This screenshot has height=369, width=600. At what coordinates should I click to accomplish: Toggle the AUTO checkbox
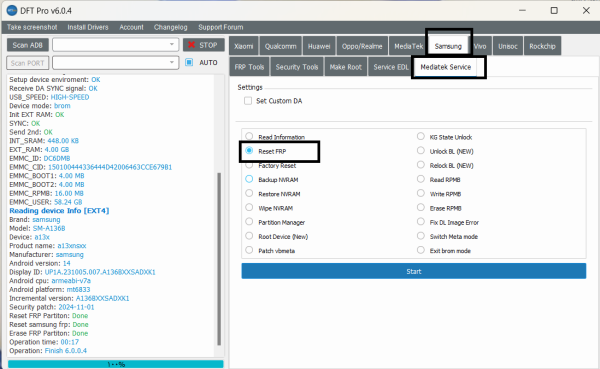tap(189, 62)
